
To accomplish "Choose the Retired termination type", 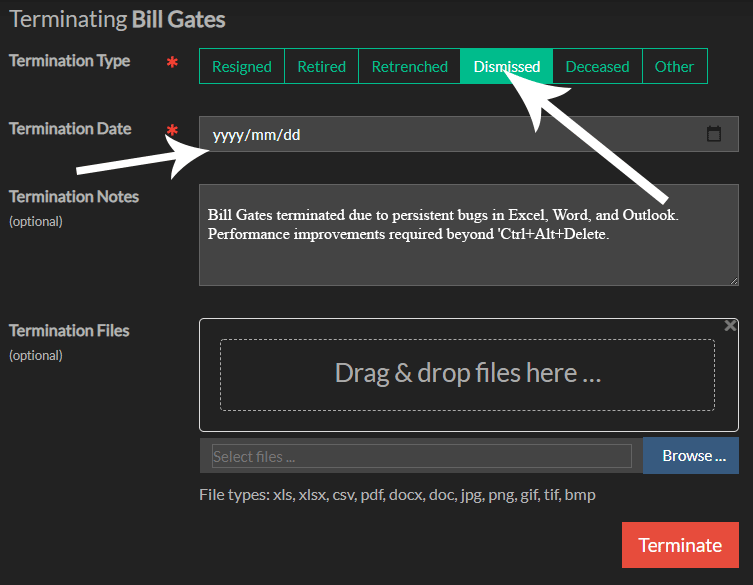I will click(x=321, y=67).
